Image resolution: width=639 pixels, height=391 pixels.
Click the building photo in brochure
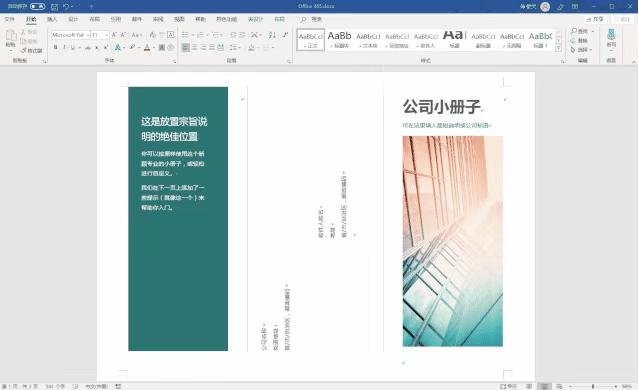(453, 241)
